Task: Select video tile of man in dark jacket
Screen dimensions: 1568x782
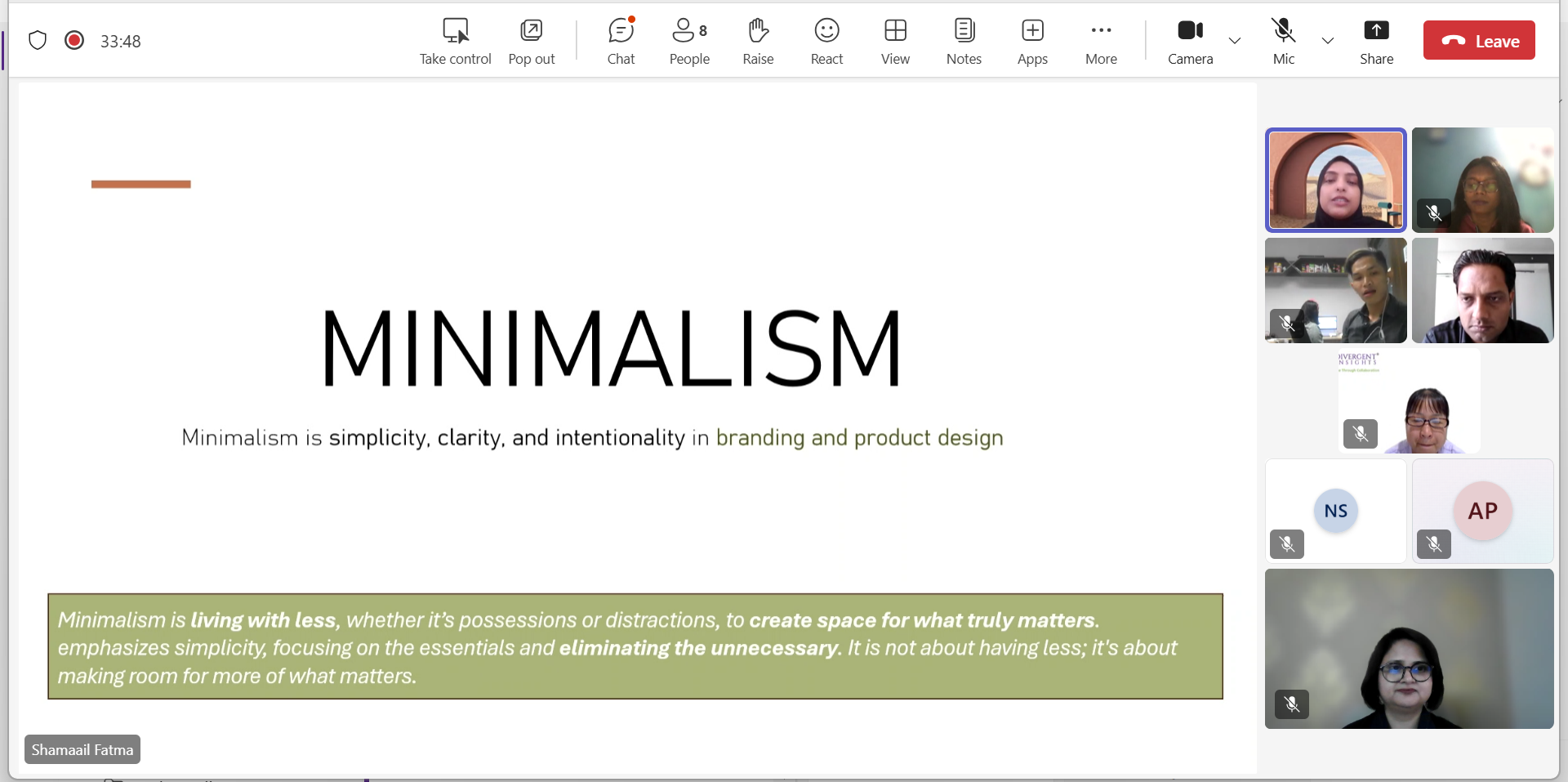Action: 1482,290
